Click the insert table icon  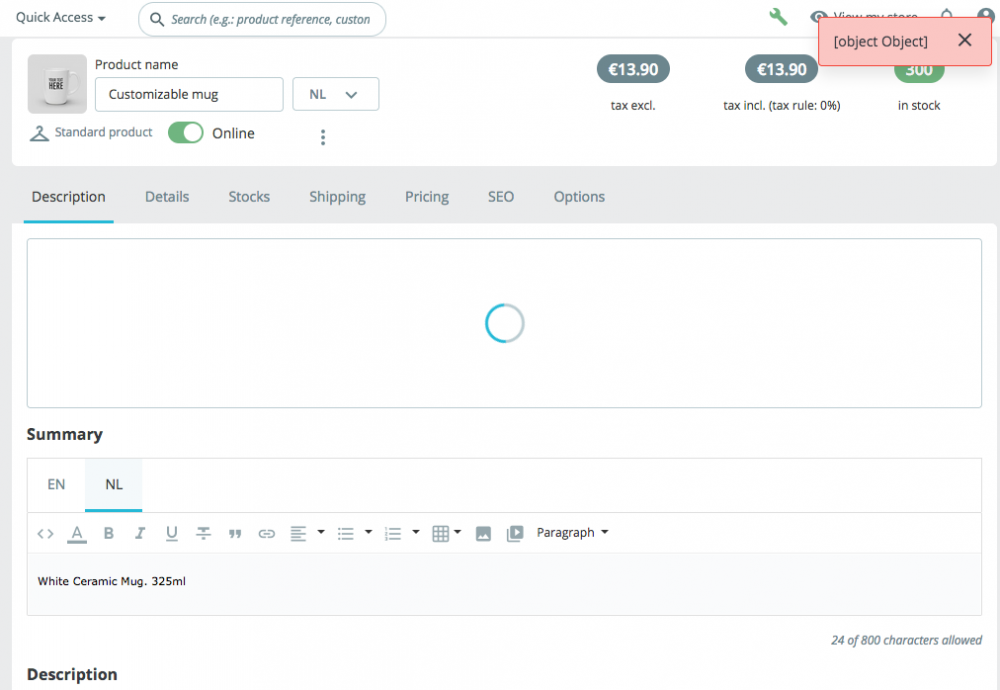click(441, 534)
